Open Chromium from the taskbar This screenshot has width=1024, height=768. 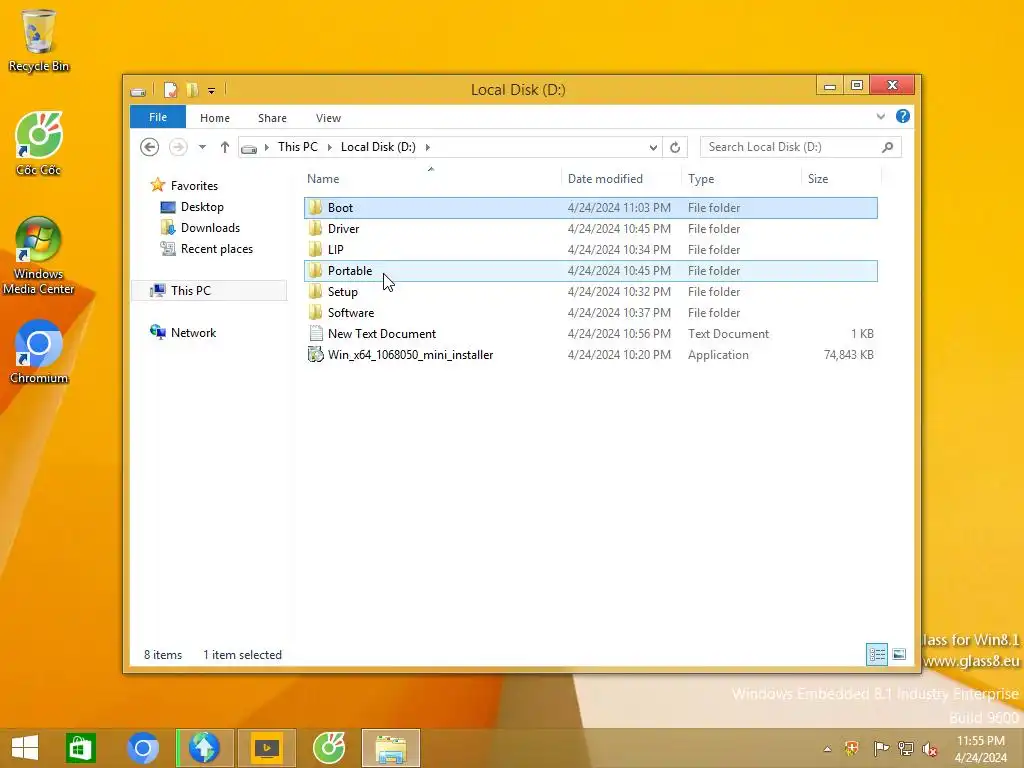coord(142,748)
